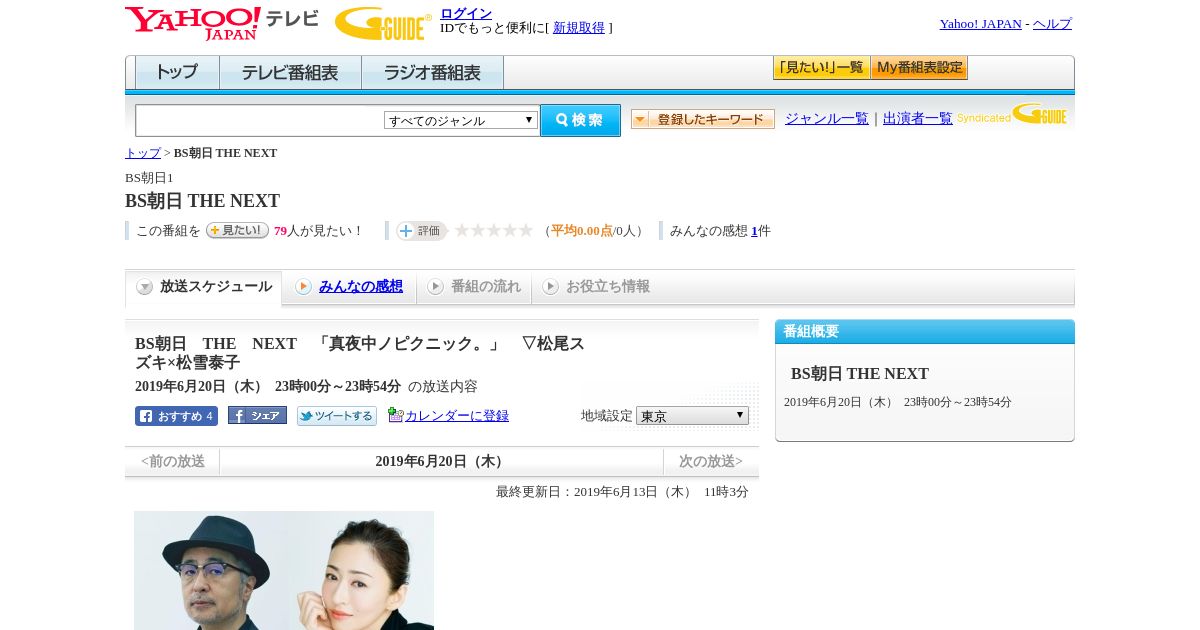Click the BS朝日 THE NEXT title in 番組概要 panel
This screenshot has height=630, width=1200.
(860, 374)
